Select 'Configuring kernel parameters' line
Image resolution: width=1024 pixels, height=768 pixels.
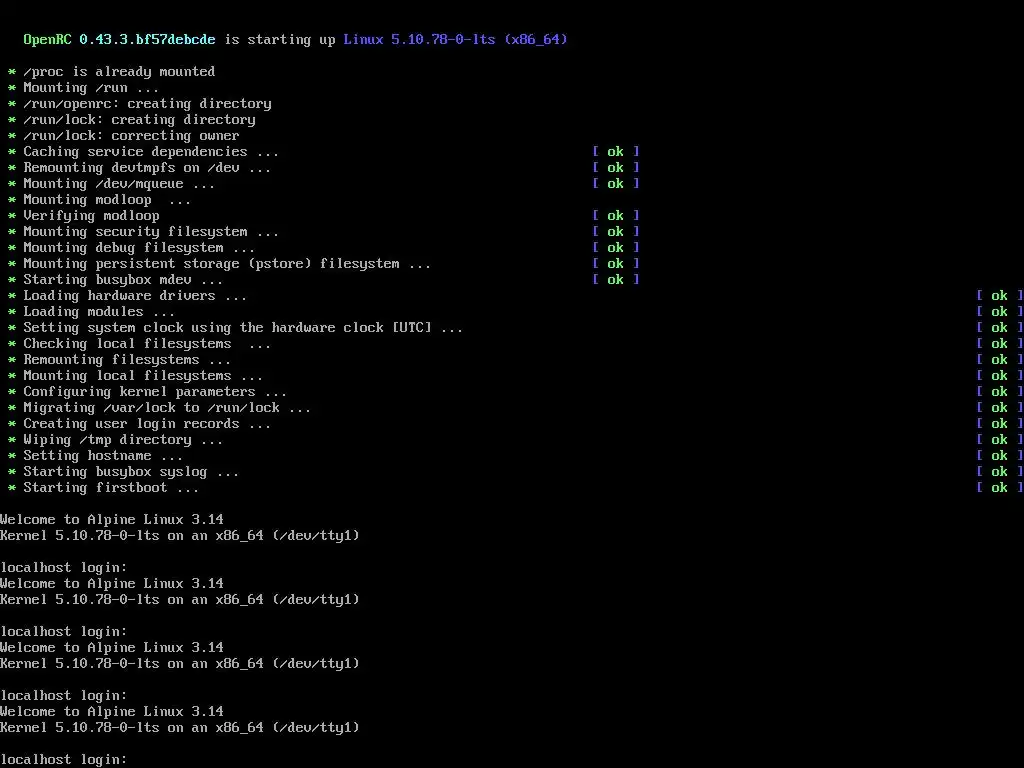(155, 392)
